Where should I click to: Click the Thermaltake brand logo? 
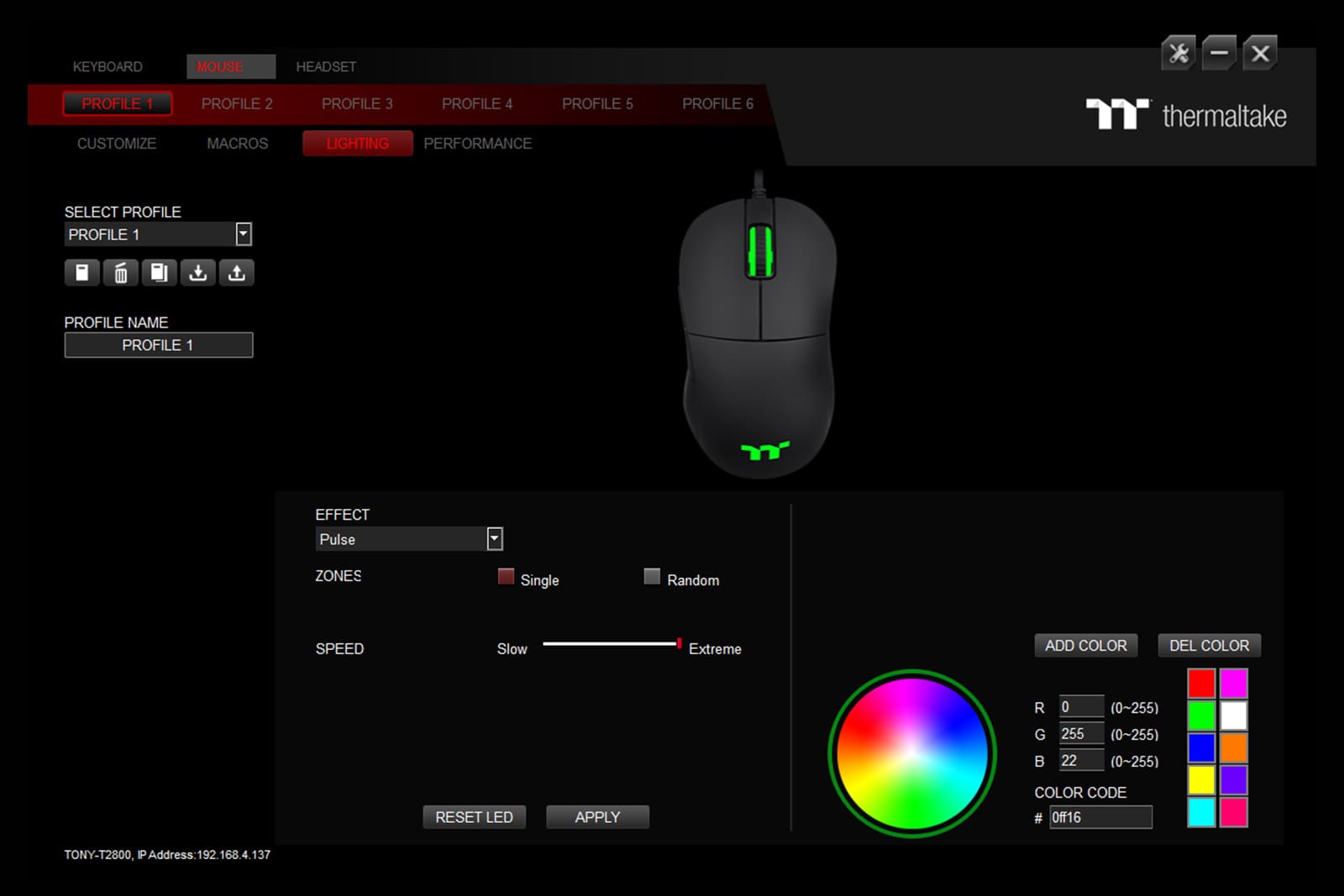click(x=1185, y=115)
